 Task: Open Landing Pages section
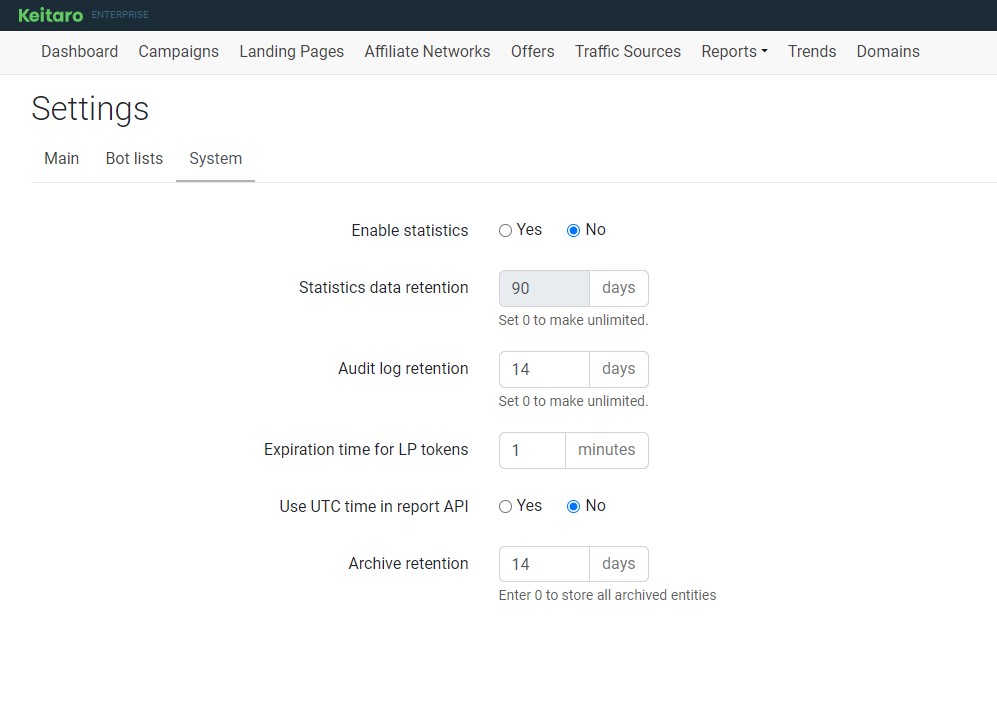tap(292, 51)
